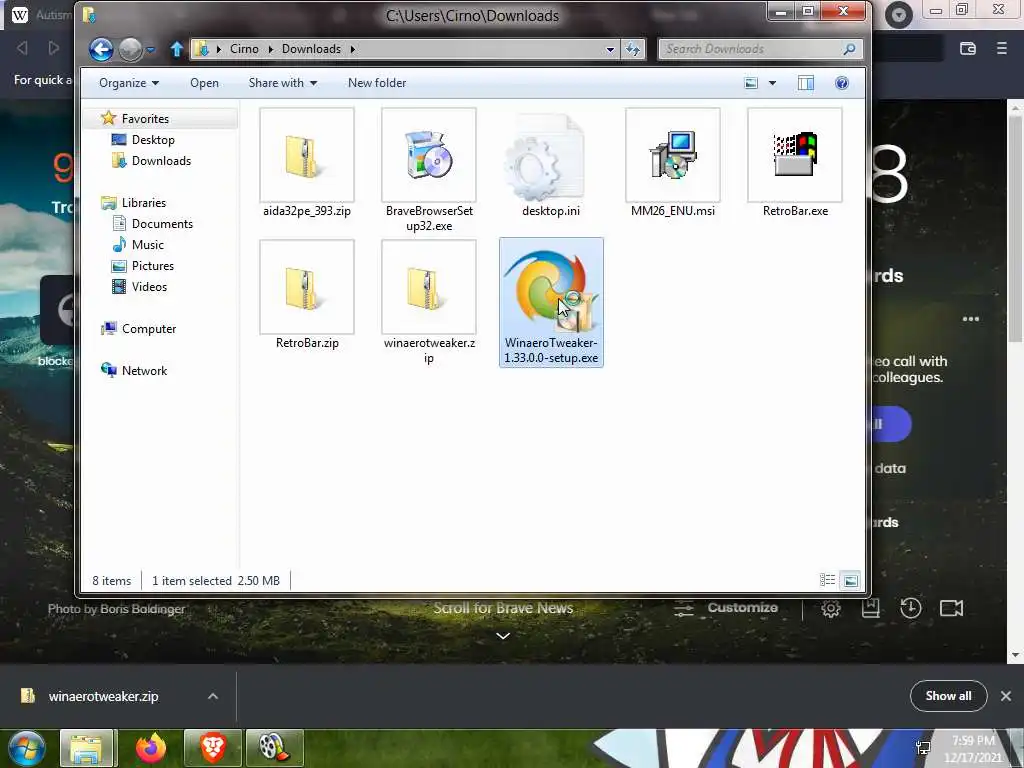Open the Windows Start orb

pyautogui.click(x=26, y=748)
